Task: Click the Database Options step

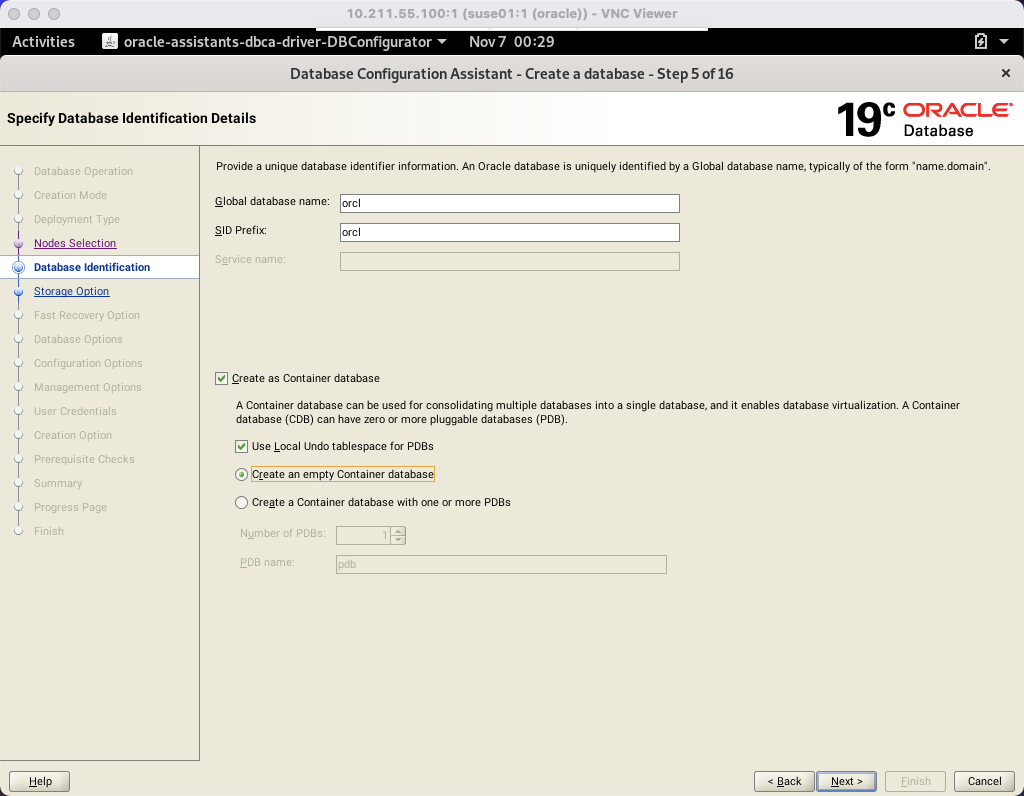Action: point(78,340)
